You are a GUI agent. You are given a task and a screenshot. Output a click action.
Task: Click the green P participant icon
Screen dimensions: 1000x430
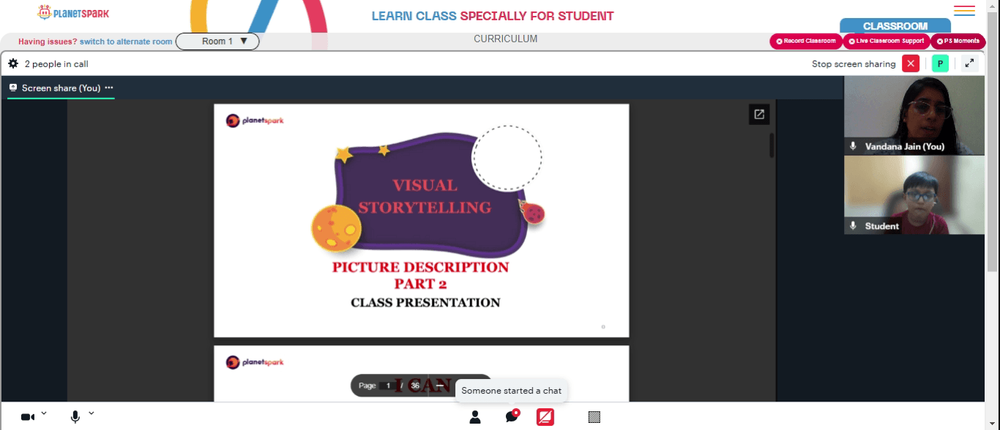940,64
